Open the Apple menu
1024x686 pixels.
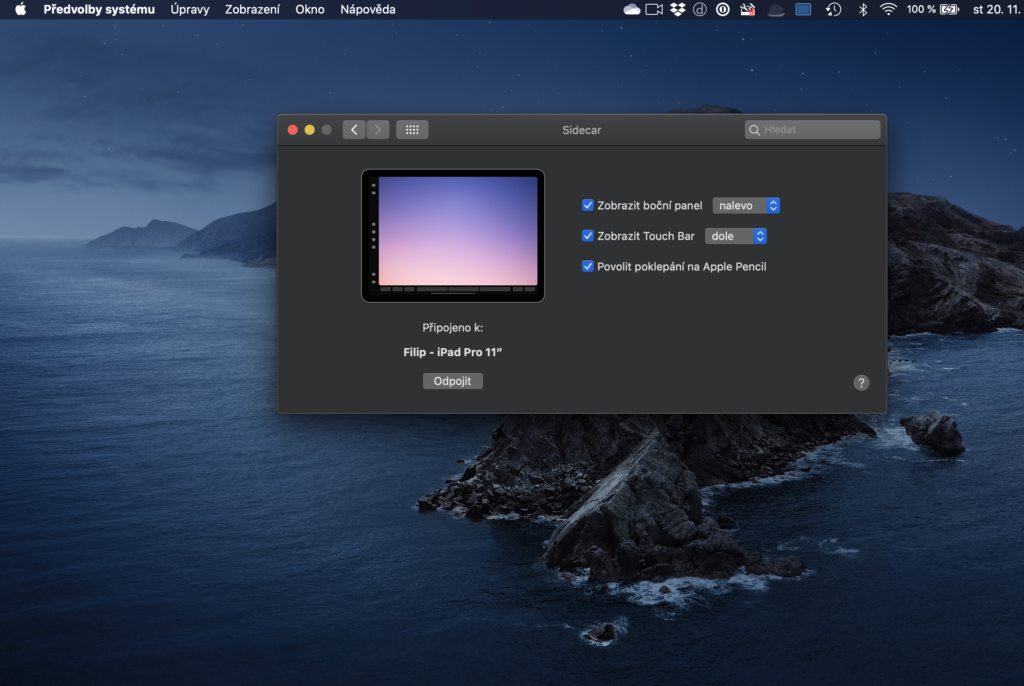pos(21,9)
